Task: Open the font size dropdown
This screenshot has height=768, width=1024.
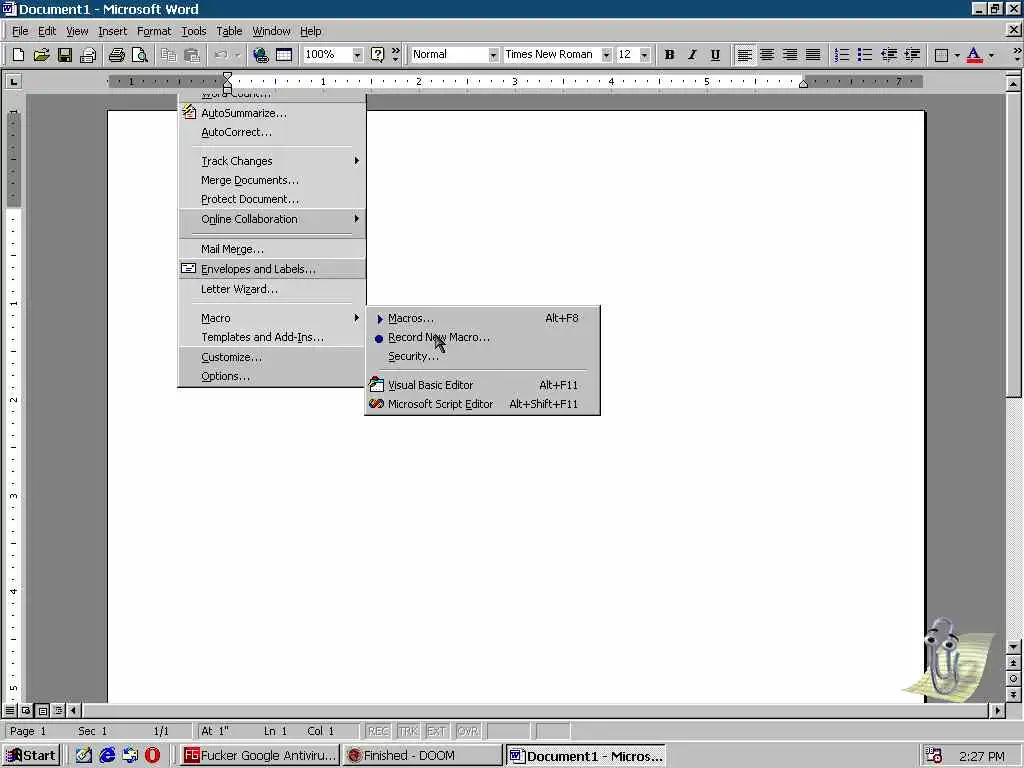Action: tap(645, 55)
